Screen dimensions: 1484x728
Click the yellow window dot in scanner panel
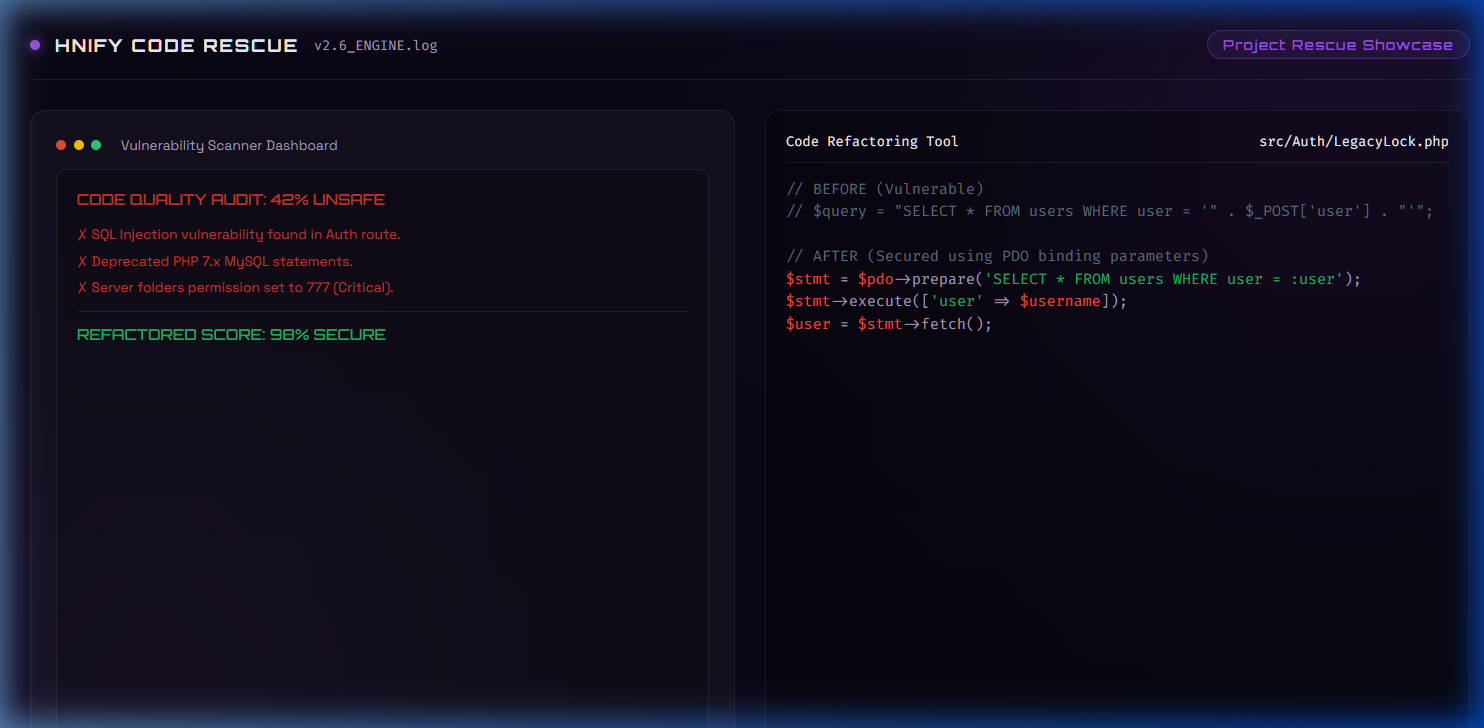click(79, 145)
